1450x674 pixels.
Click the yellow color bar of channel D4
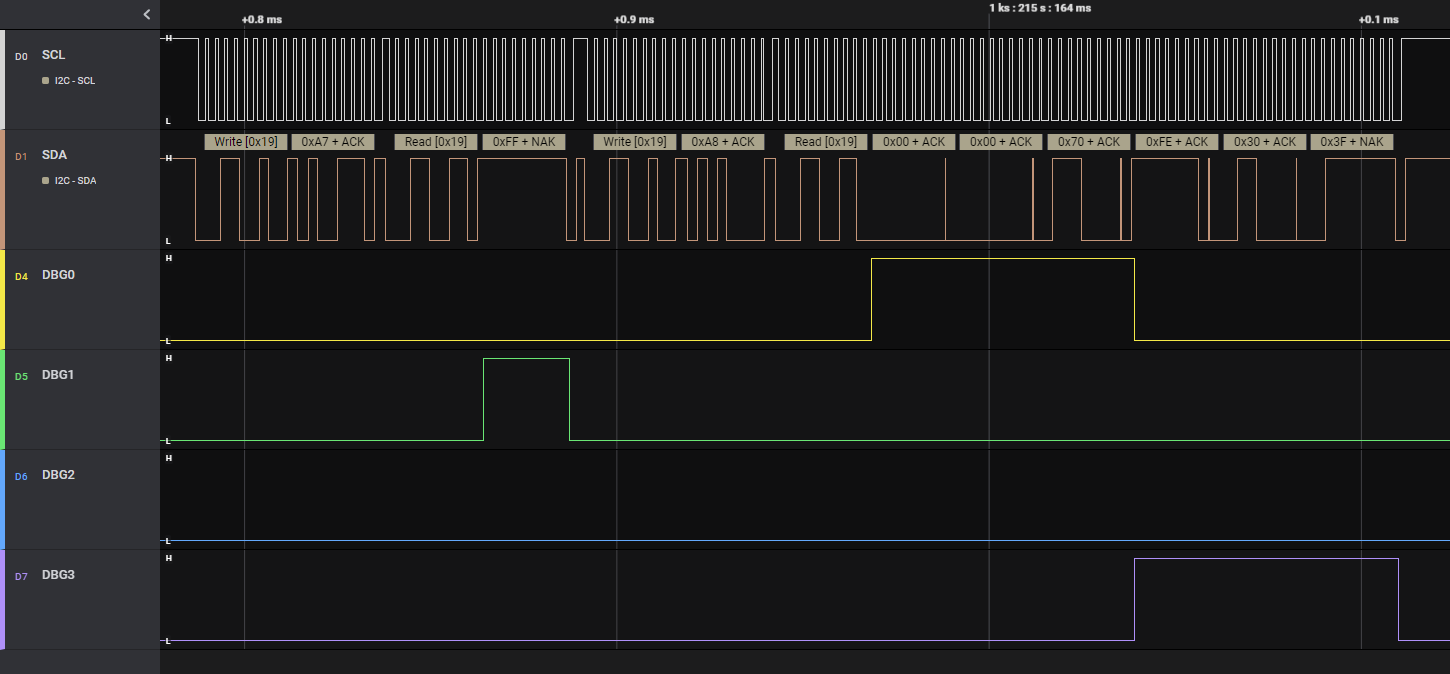pos(3,299)
